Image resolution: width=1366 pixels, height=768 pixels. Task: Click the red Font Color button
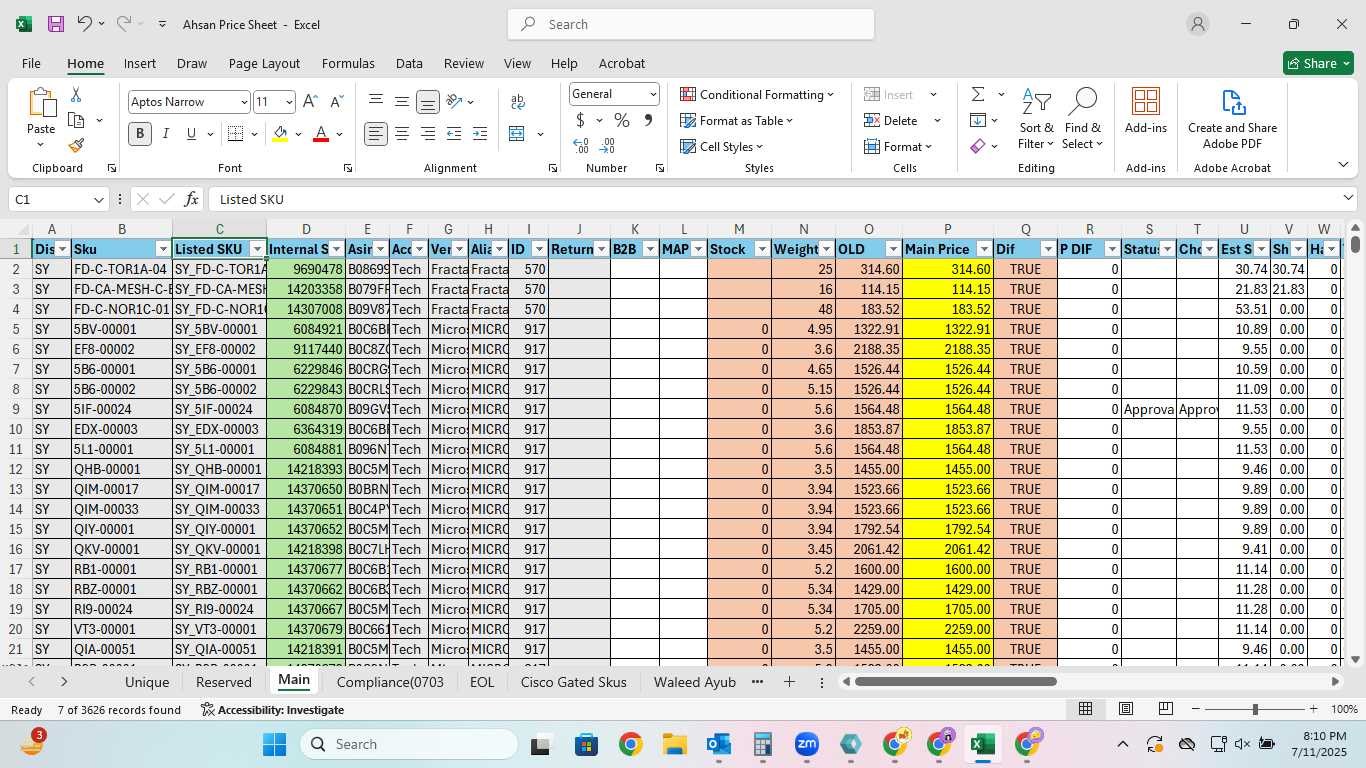(x=321, y=134)
